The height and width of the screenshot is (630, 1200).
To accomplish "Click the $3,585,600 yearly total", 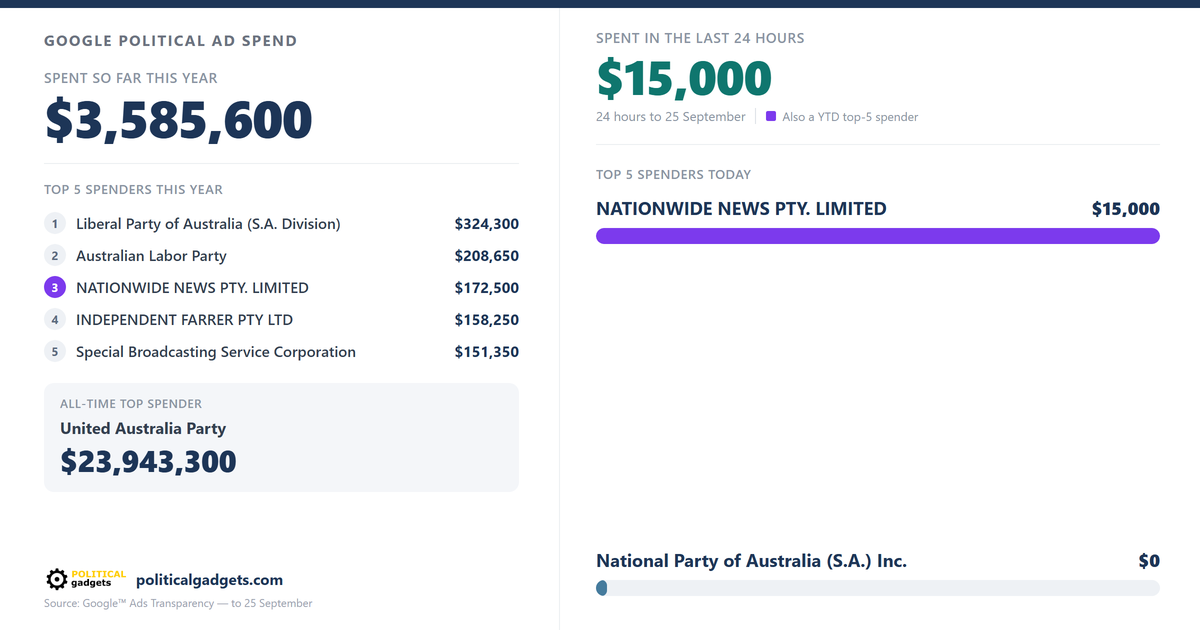I will point(179,120).
